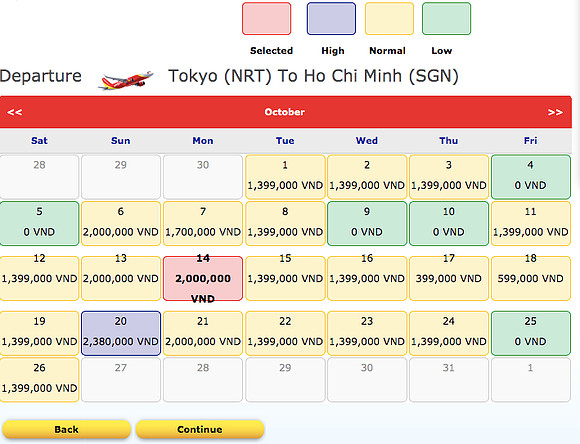The height and width of the screenshot is (444, 580).
Task: Choose October 16 departure date
Action: coord(367,278)
